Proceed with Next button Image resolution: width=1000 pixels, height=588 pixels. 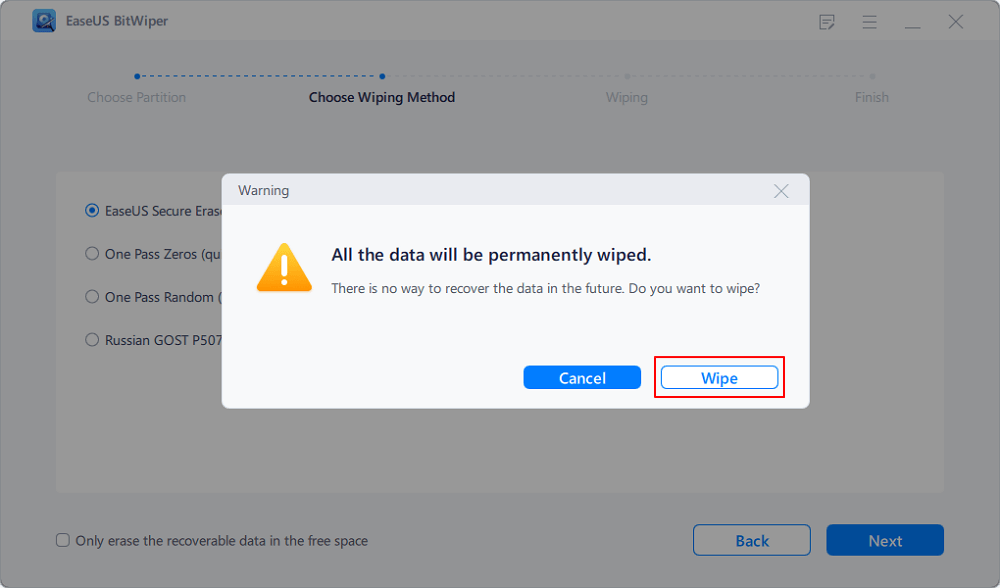point(884,539)
